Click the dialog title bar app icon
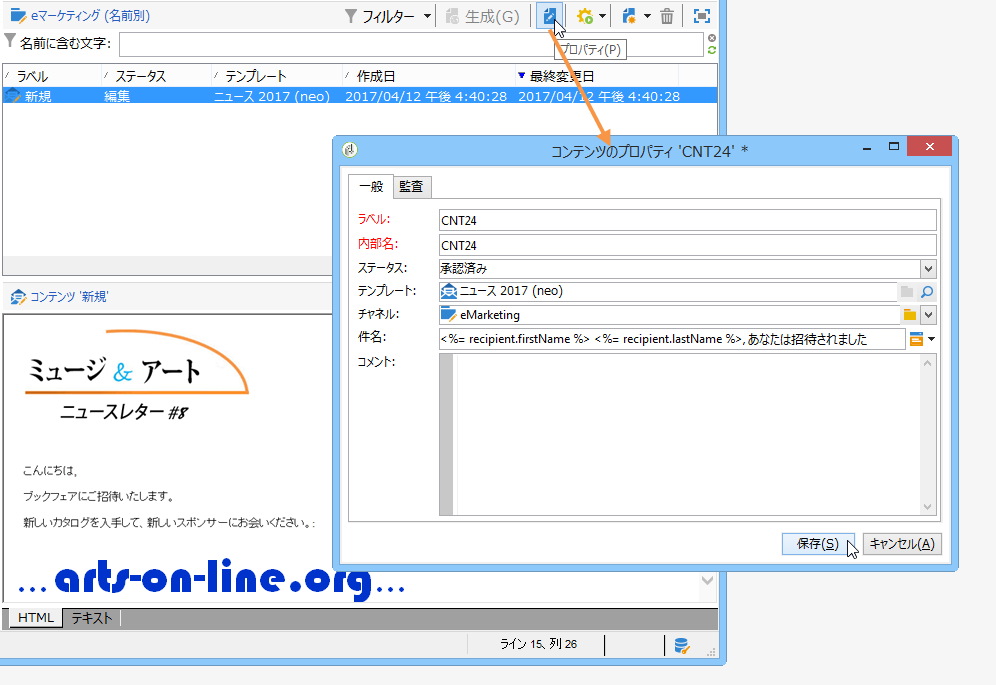The width and height of the screenshot is (996, 685). [x=350, y=150]
